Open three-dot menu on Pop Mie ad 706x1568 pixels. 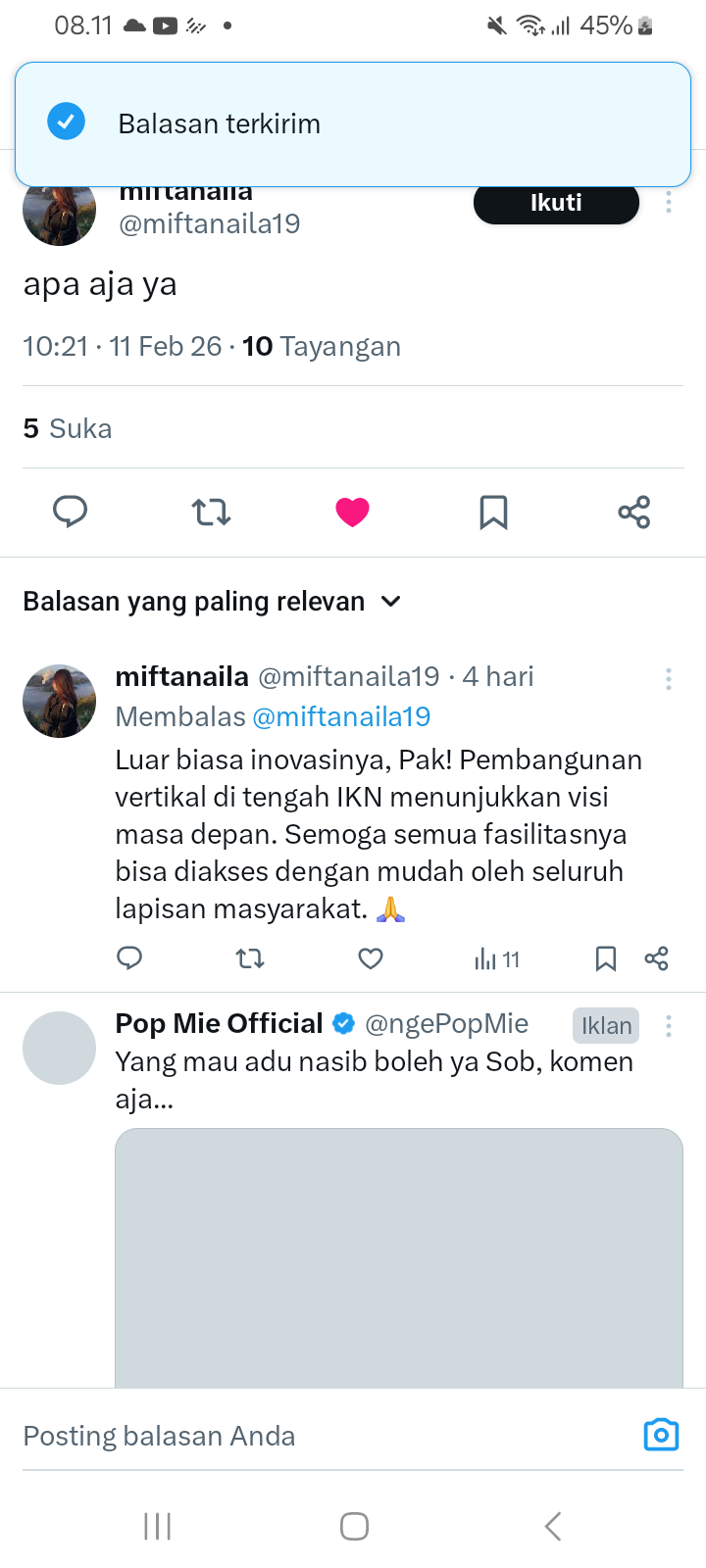pyautogui.click(x=669, y=1026)
